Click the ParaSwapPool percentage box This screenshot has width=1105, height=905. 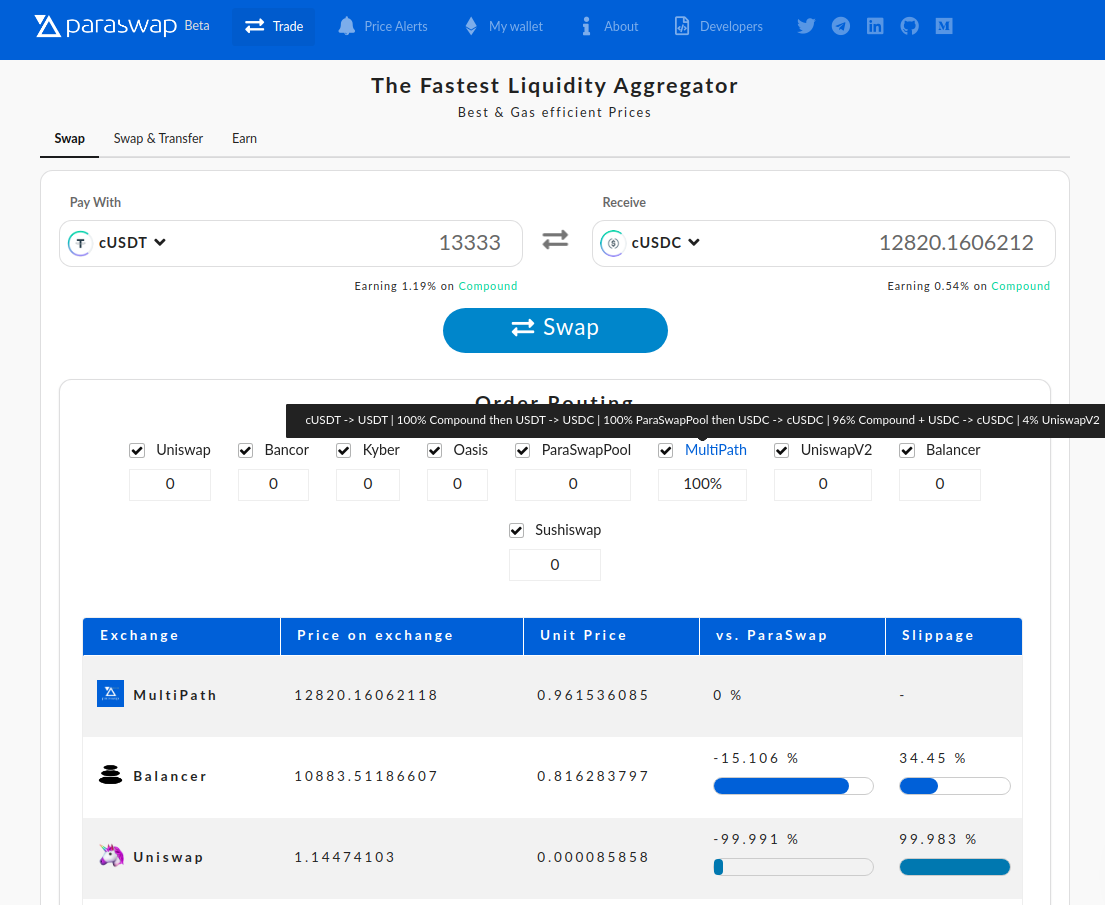(573, 484)
